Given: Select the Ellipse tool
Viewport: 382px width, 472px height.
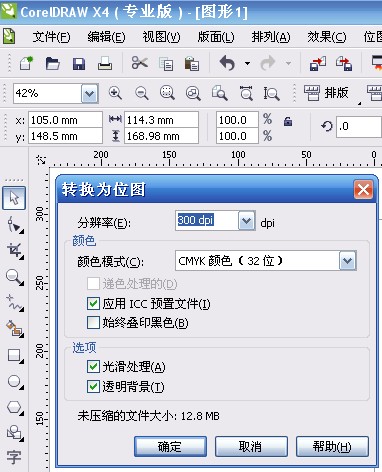Looking at the screenshot, I should pyautogui.click(x=15, y=382).
